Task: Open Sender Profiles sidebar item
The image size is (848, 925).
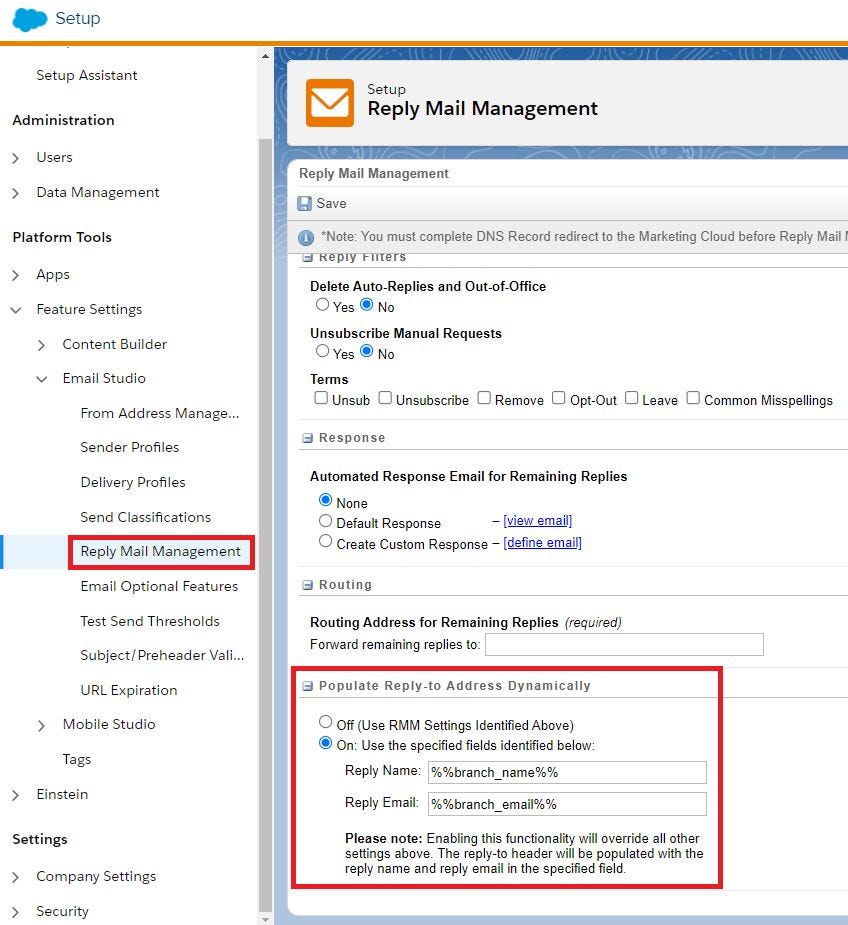Action: pos(130,448)
